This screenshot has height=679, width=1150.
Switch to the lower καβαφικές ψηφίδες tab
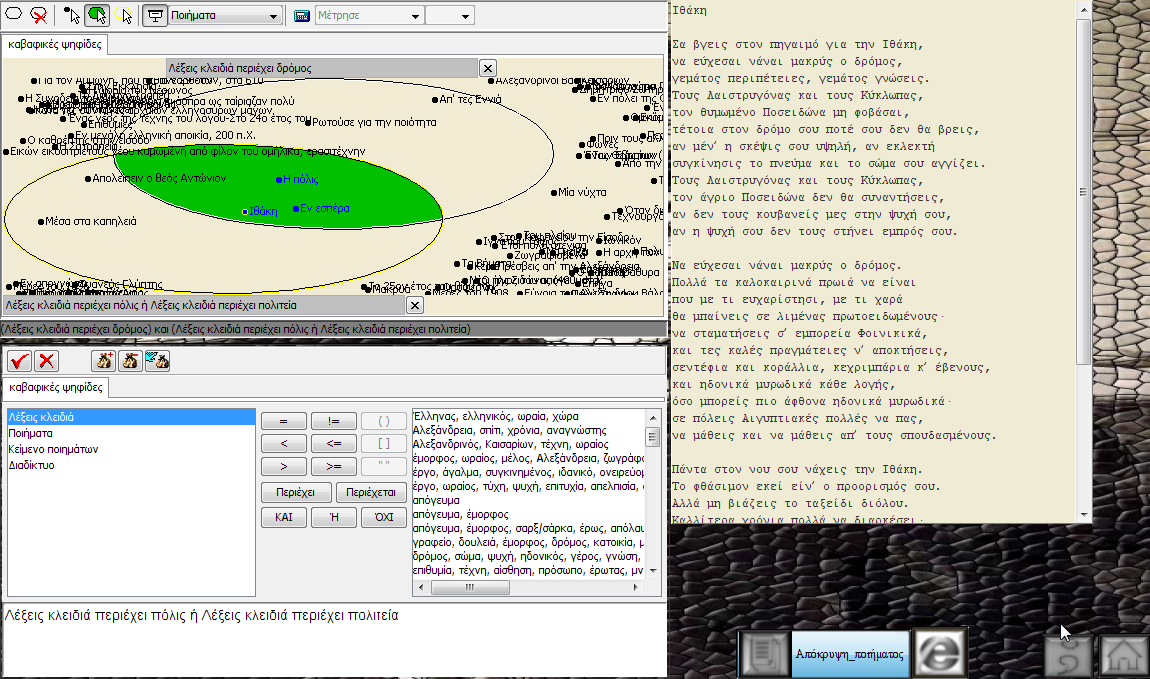[56, 387]
